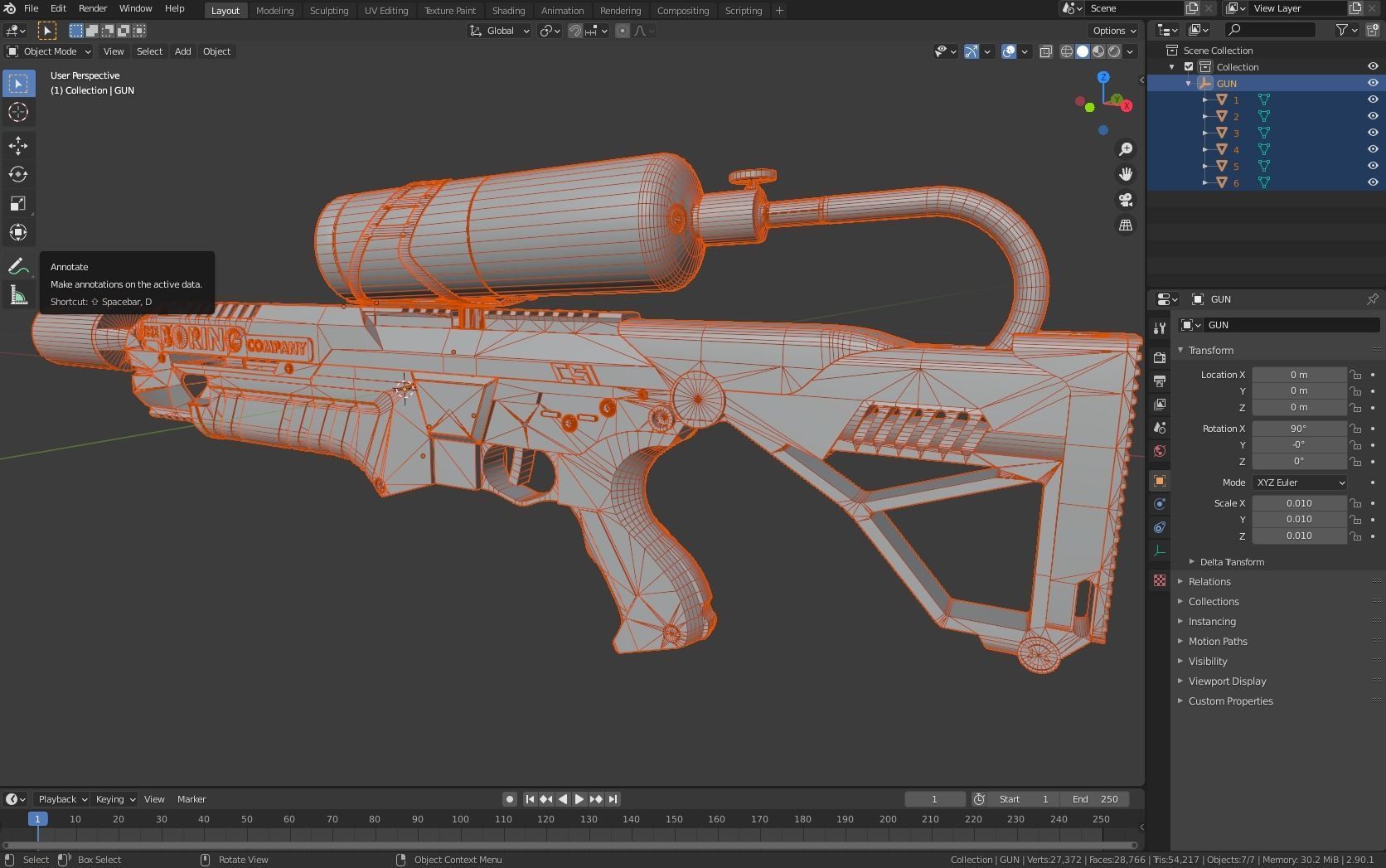Click the search field in the Outliner
This screenshot has width=1386, height=868.
1271,29
